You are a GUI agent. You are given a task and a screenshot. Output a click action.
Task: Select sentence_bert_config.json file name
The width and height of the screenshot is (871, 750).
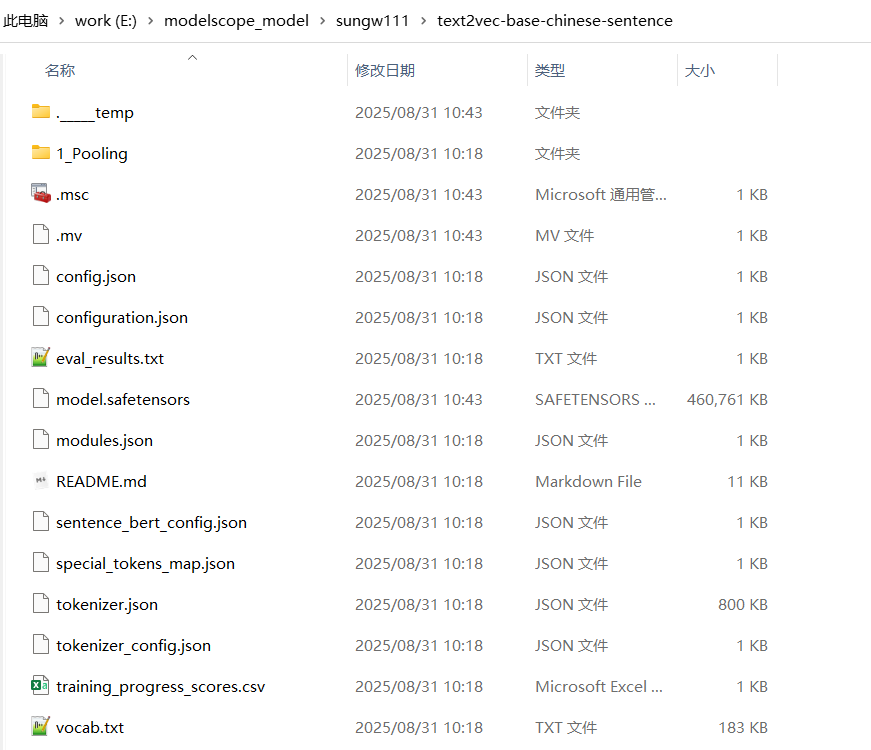point(151,523)
